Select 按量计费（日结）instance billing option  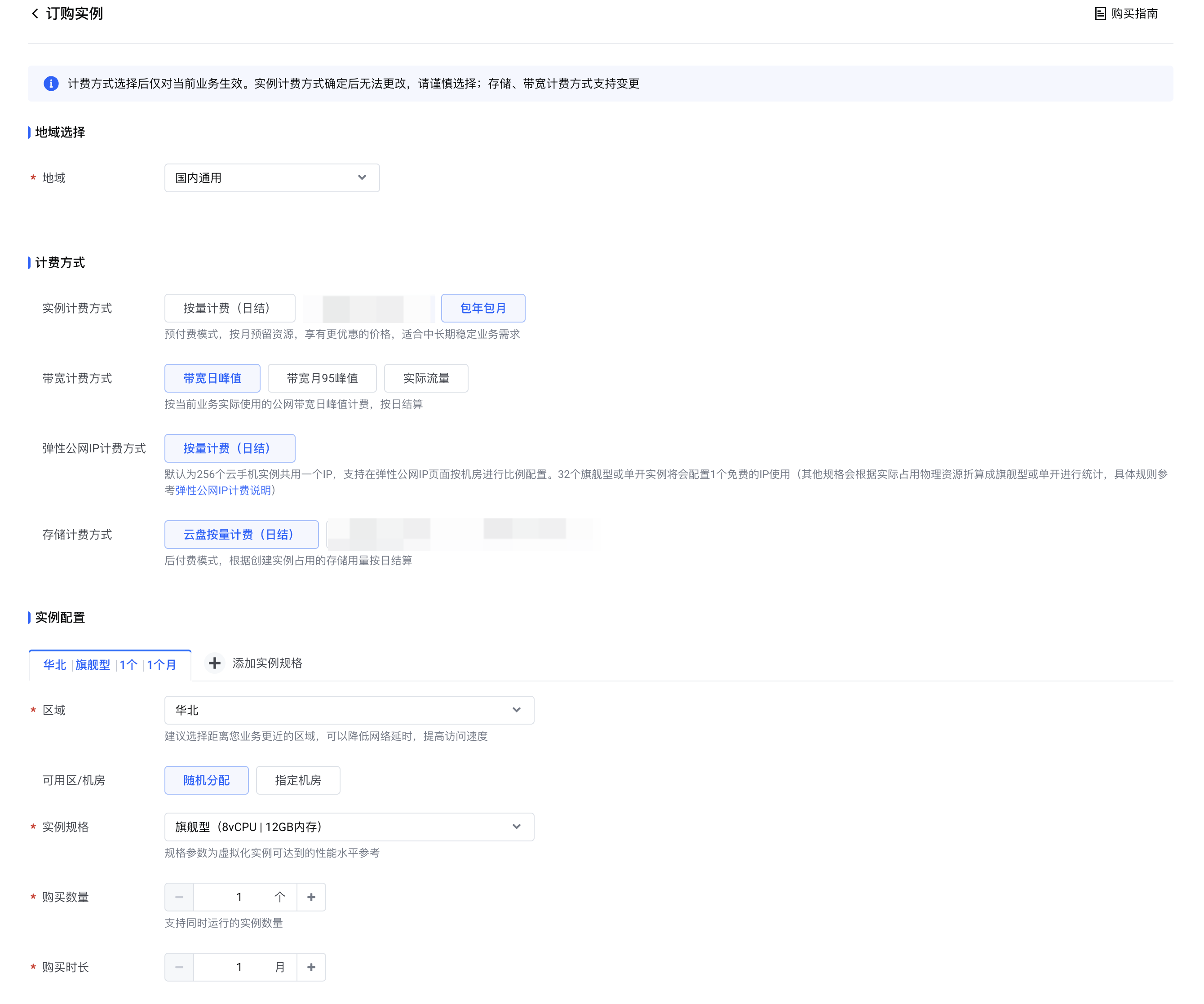tap(229, 309)
